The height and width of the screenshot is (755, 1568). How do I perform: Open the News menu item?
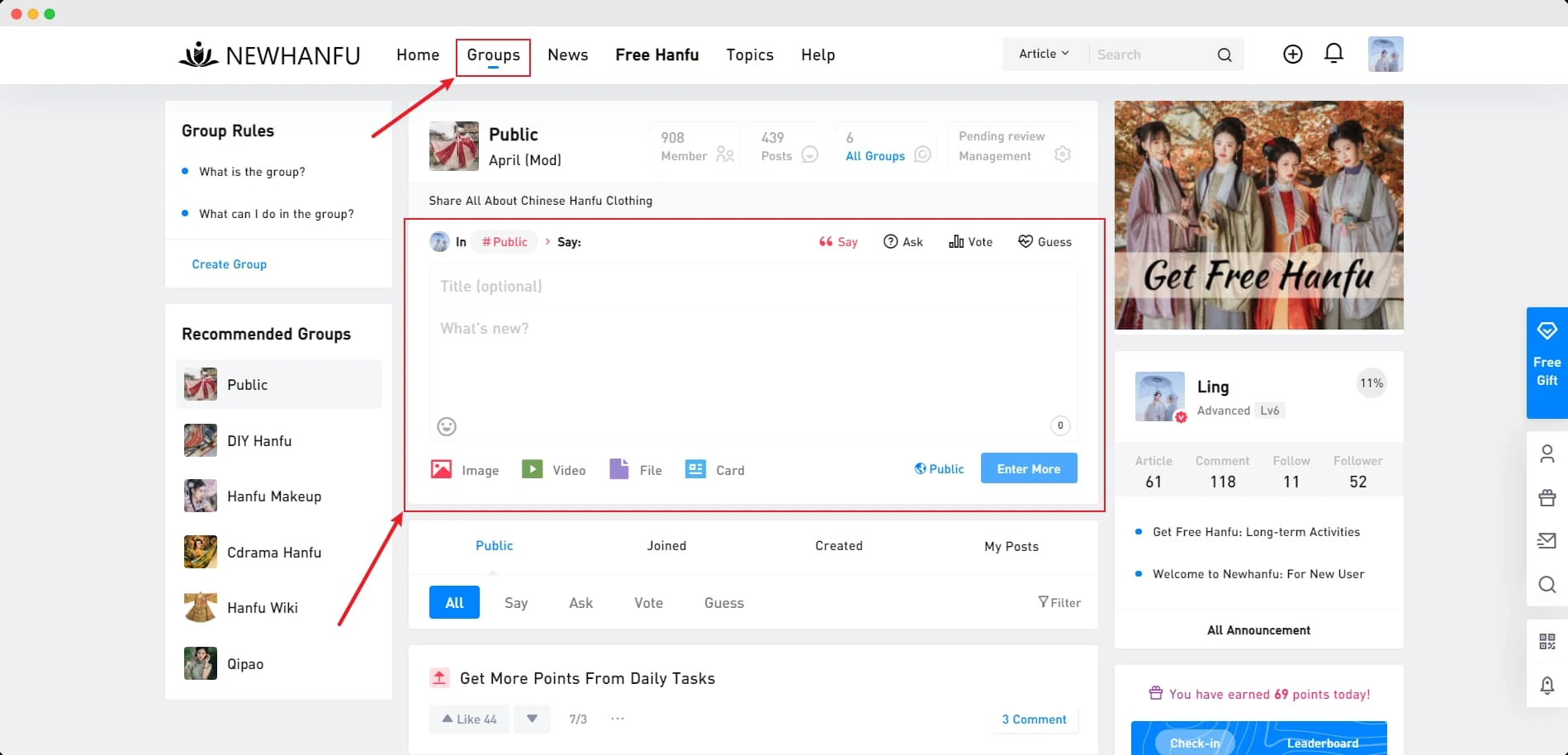[x=567, y=55]
